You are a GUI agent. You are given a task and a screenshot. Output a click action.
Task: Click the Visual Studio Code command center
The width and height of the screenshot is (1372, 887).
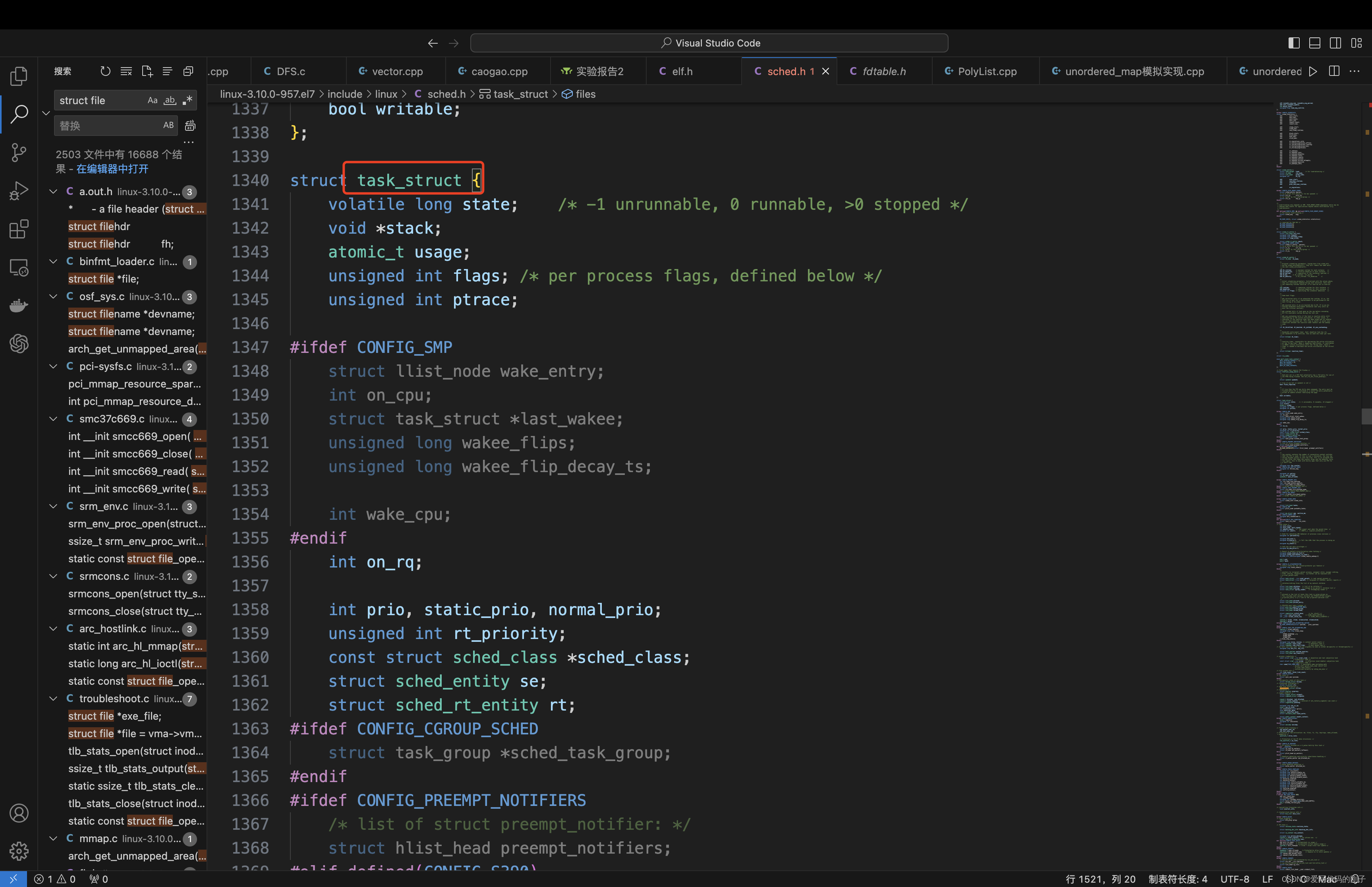click(709, 43)
